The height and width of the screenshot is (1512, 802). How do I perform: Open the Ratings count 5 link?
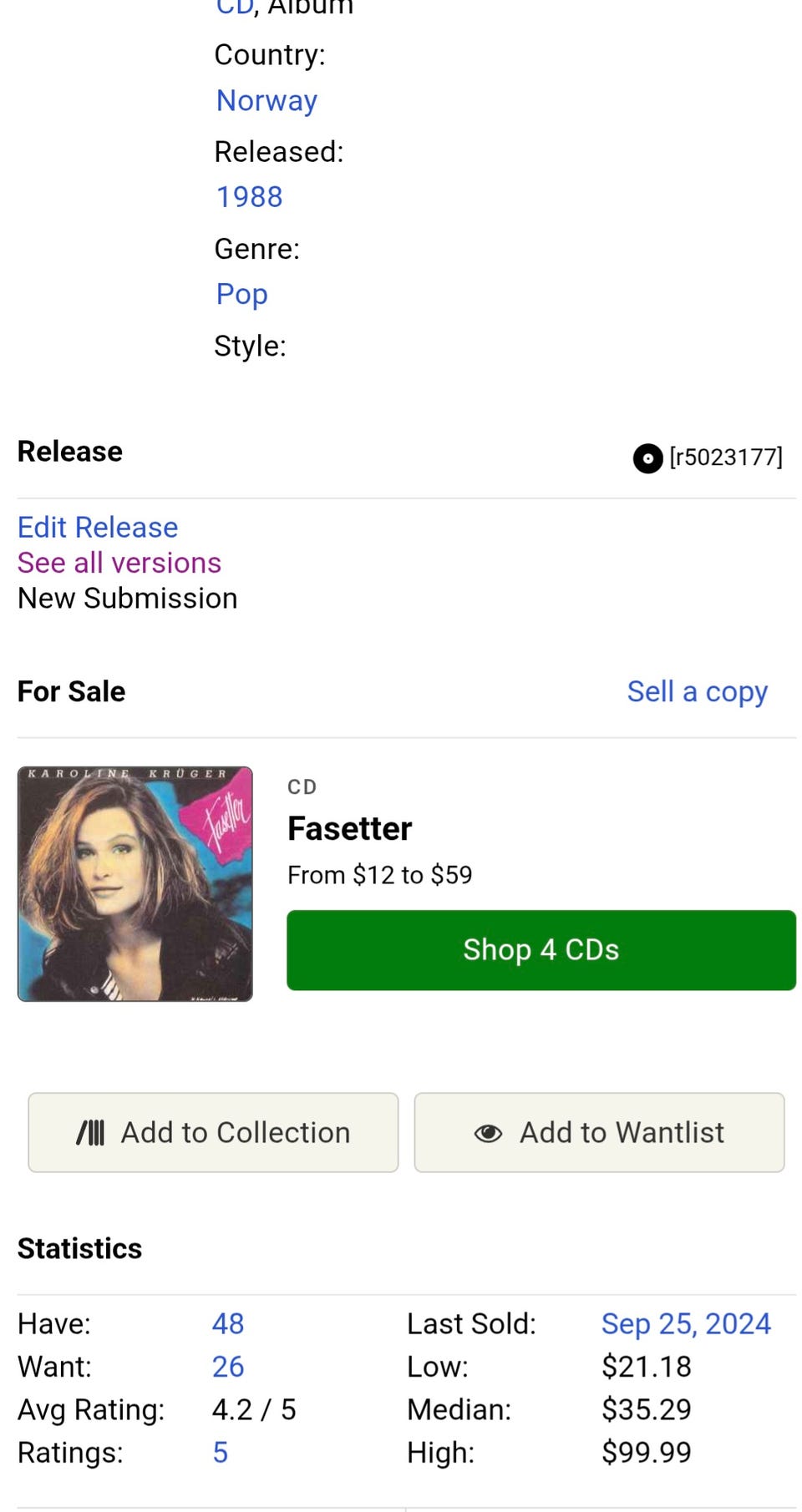click(x=220, y=1453)
